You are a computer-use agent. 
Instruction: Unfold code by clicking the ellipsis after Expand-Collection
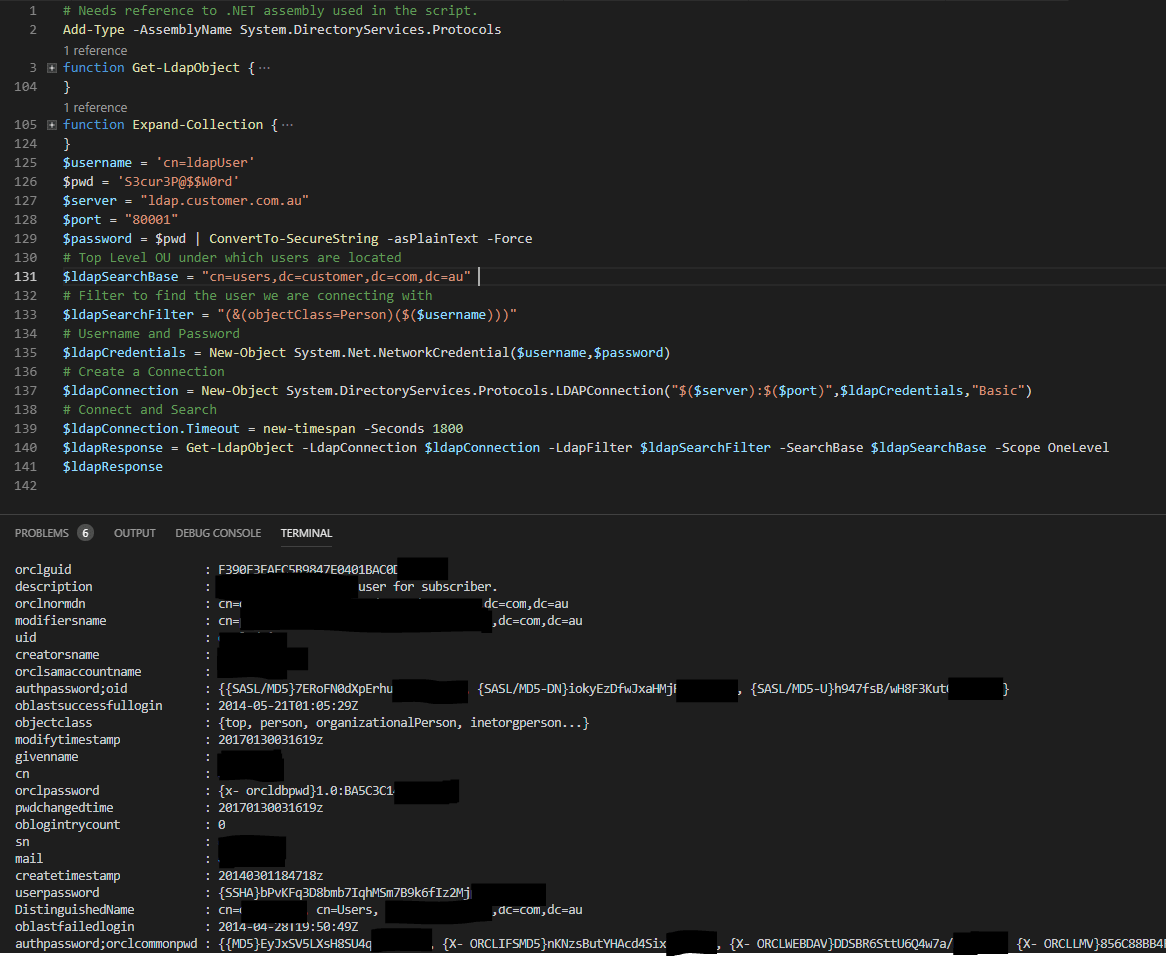pos(285,124)
